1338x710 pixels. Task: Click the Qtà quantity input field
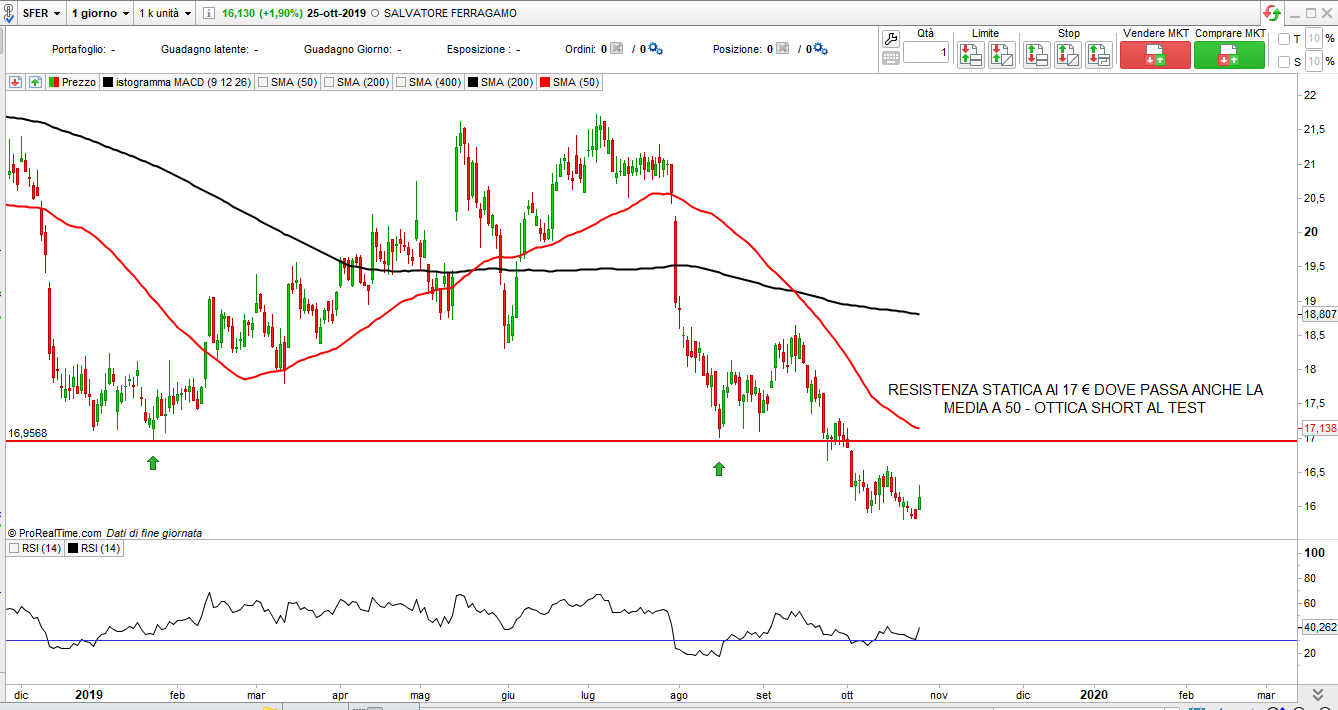pyautogui.click(x=926, y=53)
